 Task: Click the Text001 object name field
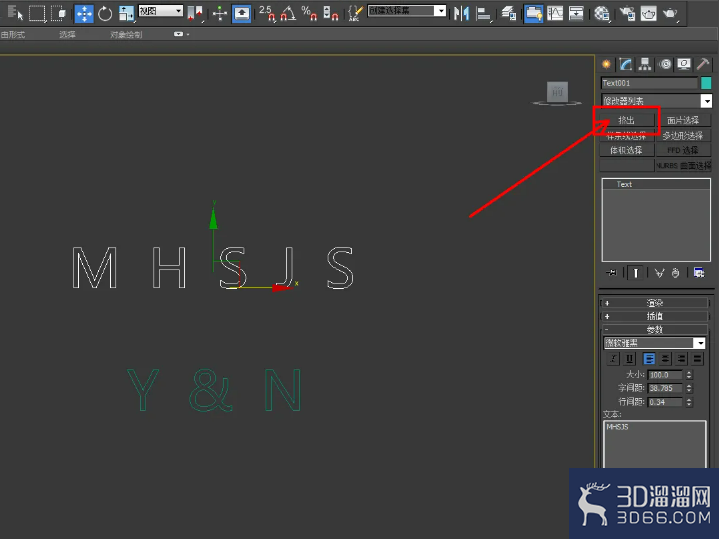pyautogui.click(x=649, y=83)
